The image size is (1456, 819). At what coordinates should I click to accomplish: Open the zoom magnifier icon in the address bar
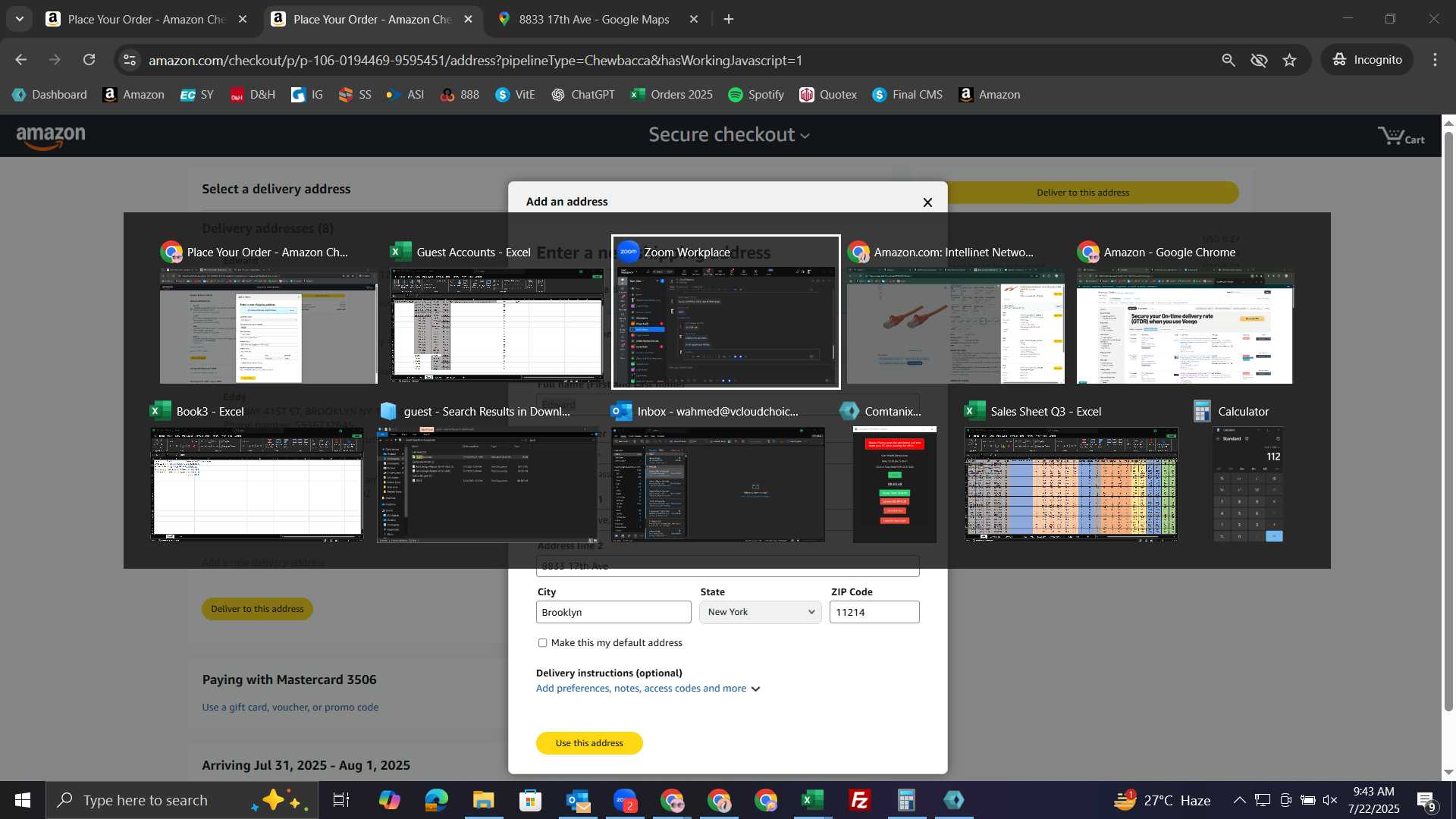pos(1228,60)
